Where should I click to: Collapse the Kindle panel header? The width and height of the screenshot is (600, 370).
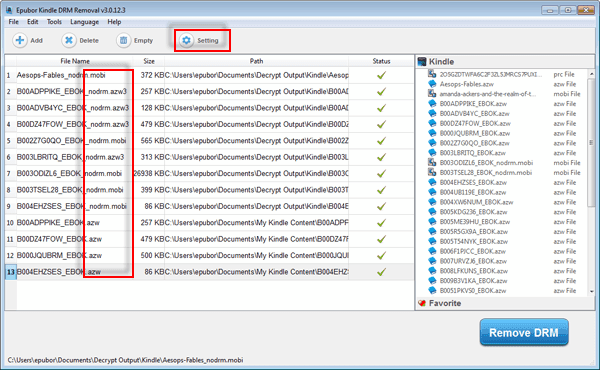505,62
